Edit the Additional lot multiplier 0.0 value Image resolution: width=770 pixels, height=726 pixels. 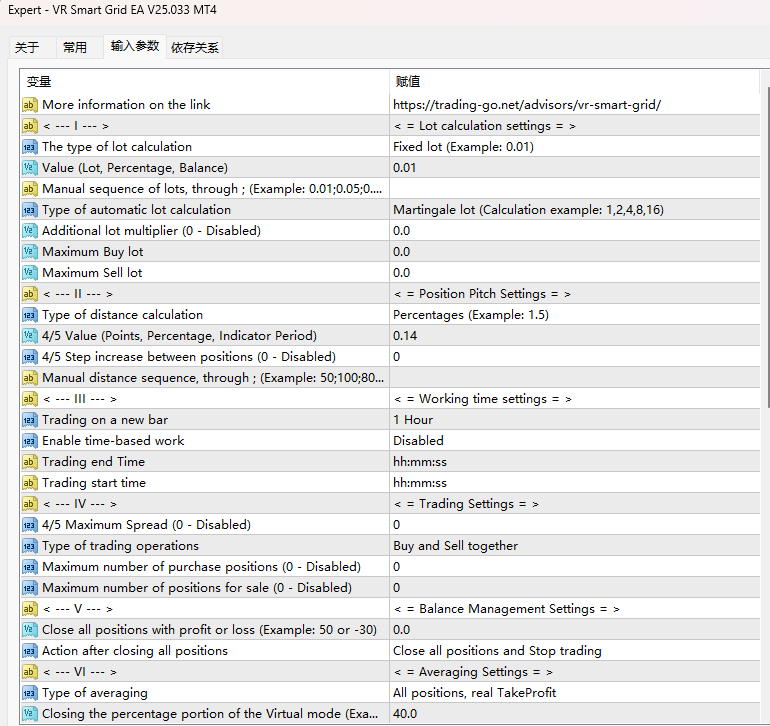point(575,231)
